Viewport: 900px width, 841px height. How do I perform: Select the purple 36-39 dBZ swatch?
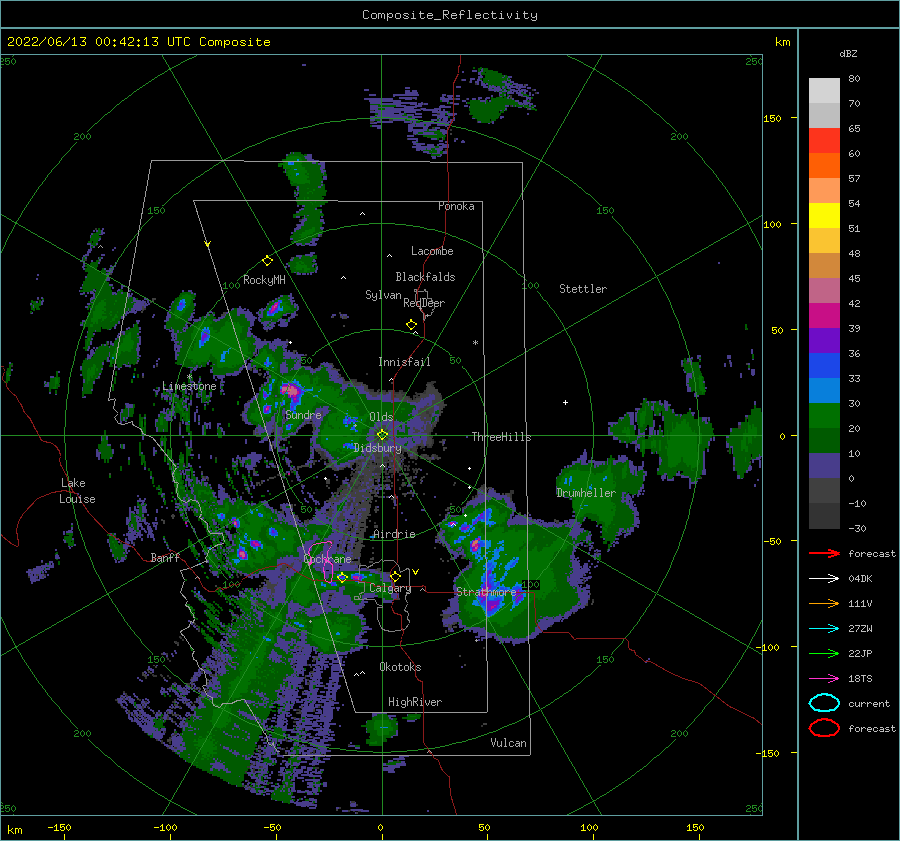tap(824, 340)
